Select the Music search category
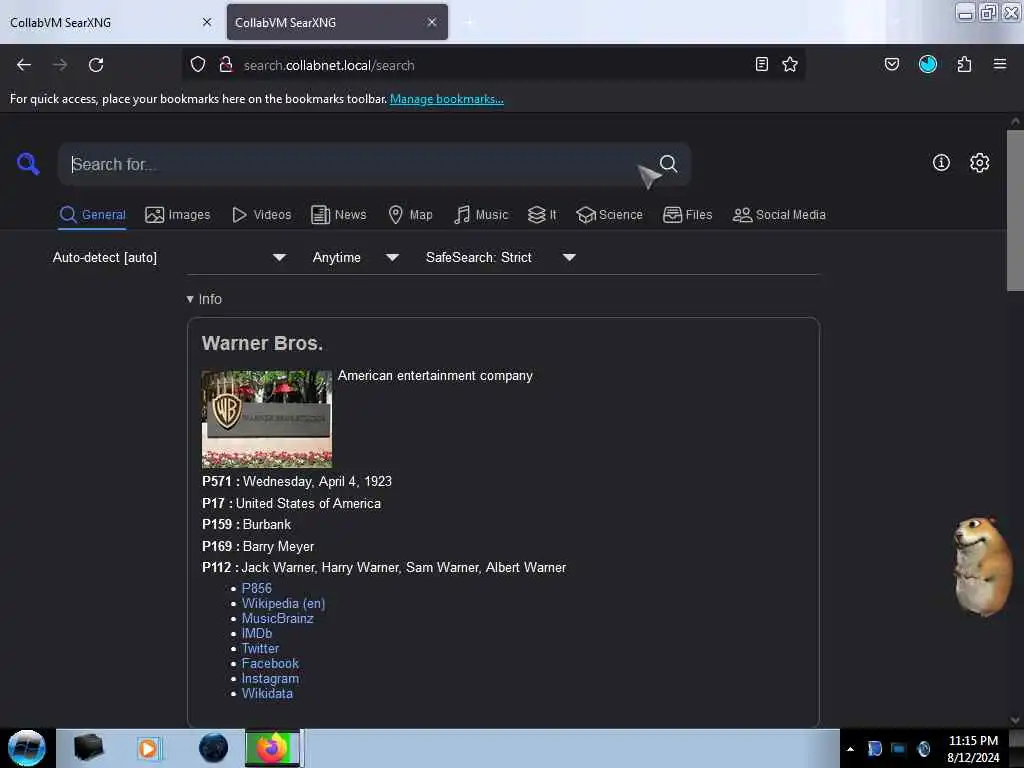1024x768 pixels. tap(481, 215)
